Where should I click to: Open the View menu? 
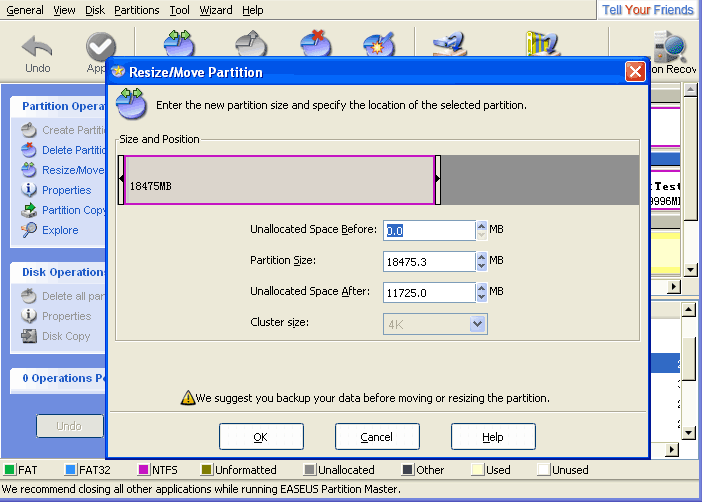tap(64, 10)
